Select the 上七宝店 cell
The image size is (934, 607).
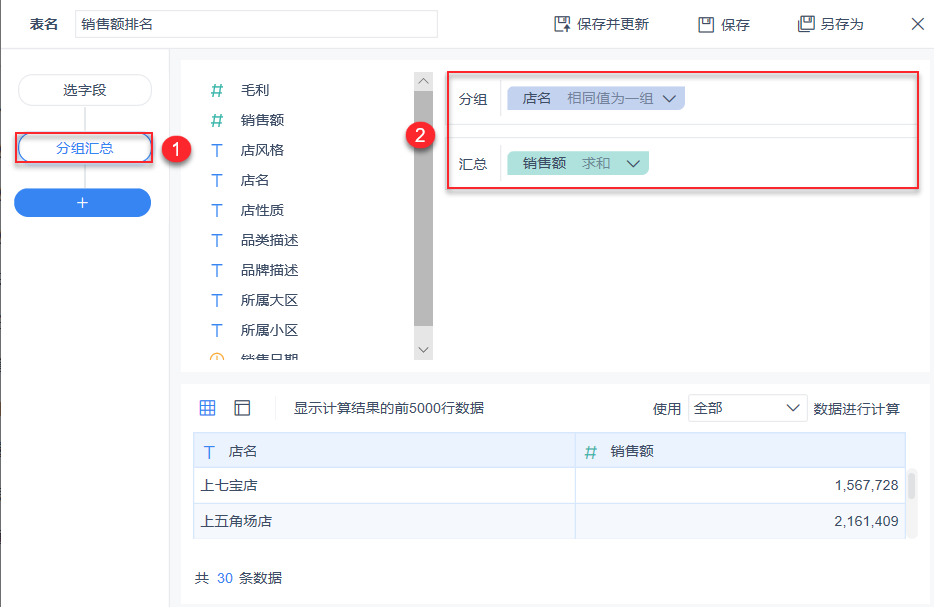click(384, 485)
